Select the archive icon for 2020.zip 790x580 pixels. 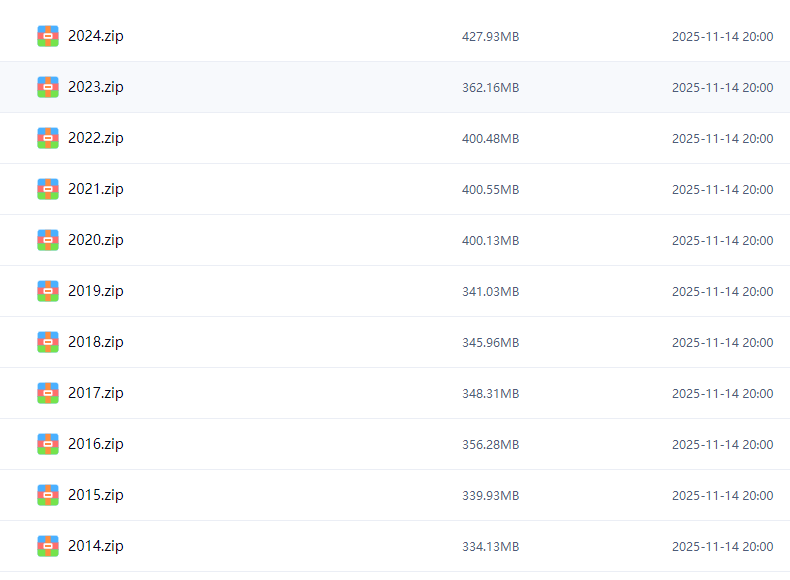(x=48, y=240)
